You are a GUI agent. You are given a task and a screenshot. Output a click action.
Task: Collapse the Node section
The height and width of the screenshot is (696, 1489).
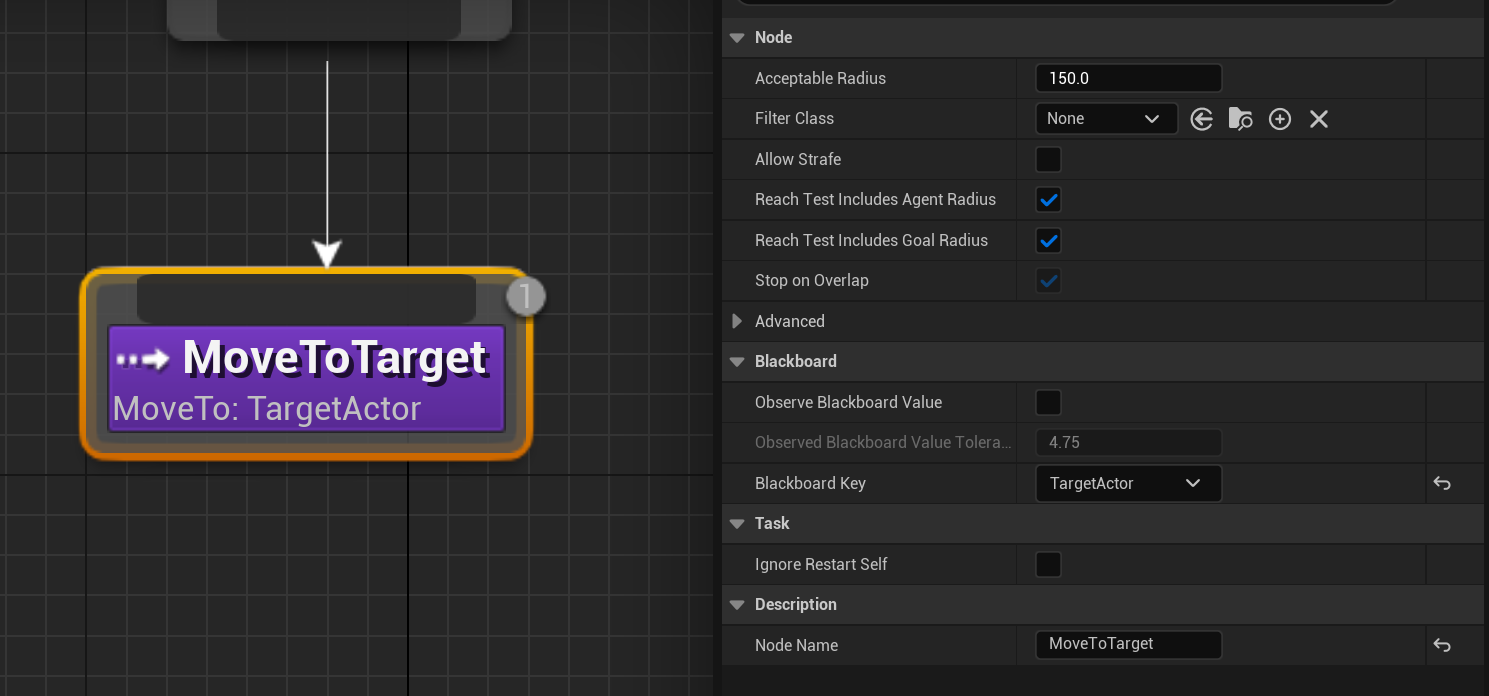pyautogui.click(x=737, y=38)
